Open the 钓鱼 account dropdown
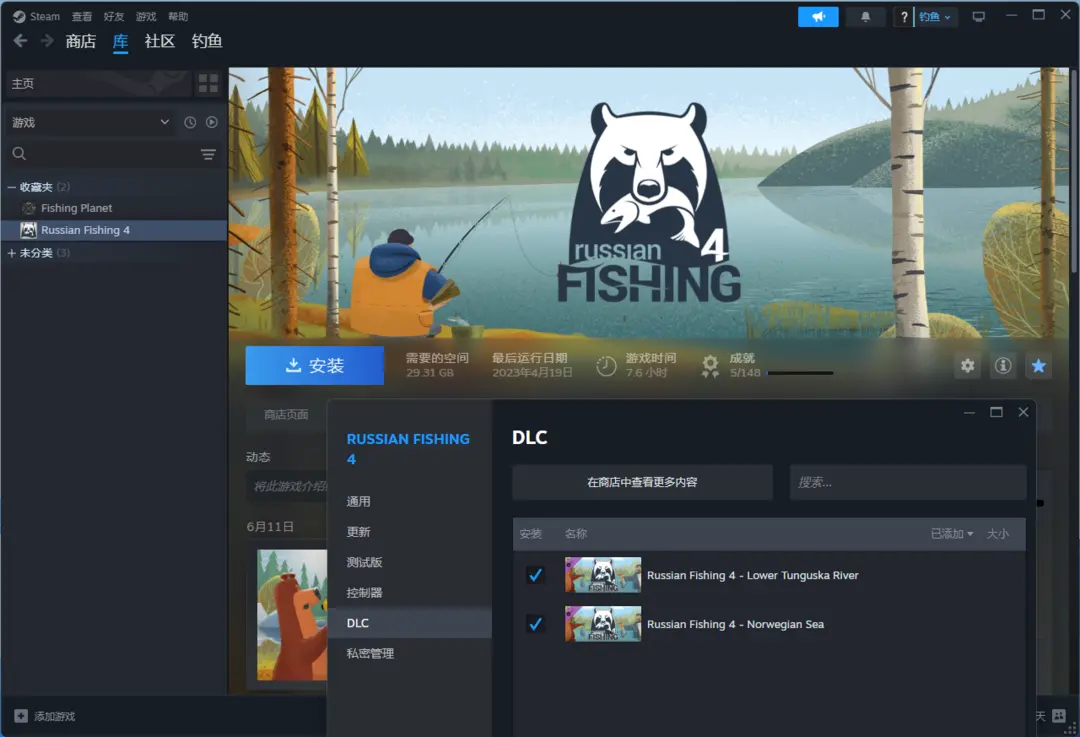Viewport: 1080px width, 737px height. pyautogui.click(x=935, y=17)
